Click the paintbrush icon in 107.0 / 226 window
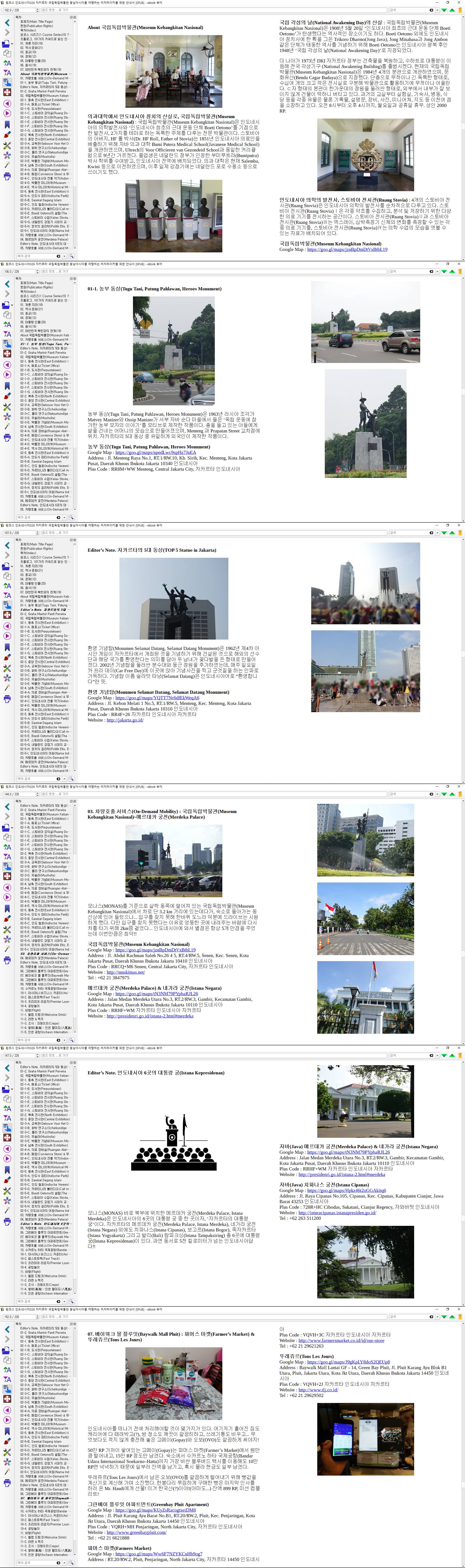The image size is (465, 1568). 7,657
